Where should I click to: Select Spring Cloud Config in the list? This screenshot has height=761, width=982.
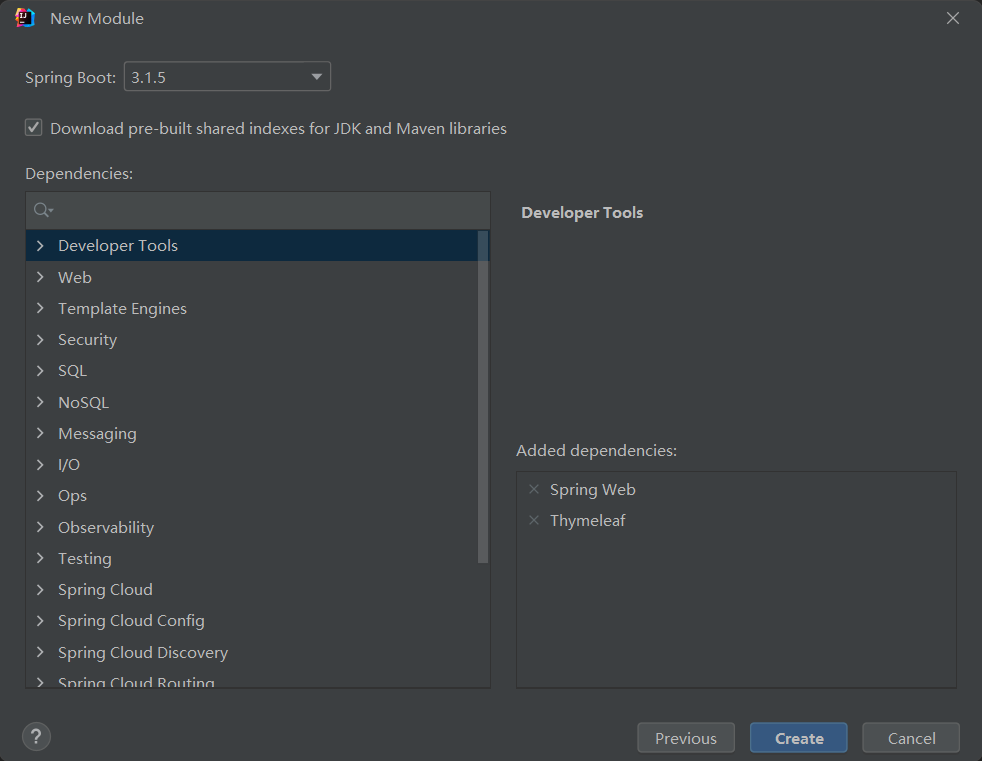(x=131, y=621)
